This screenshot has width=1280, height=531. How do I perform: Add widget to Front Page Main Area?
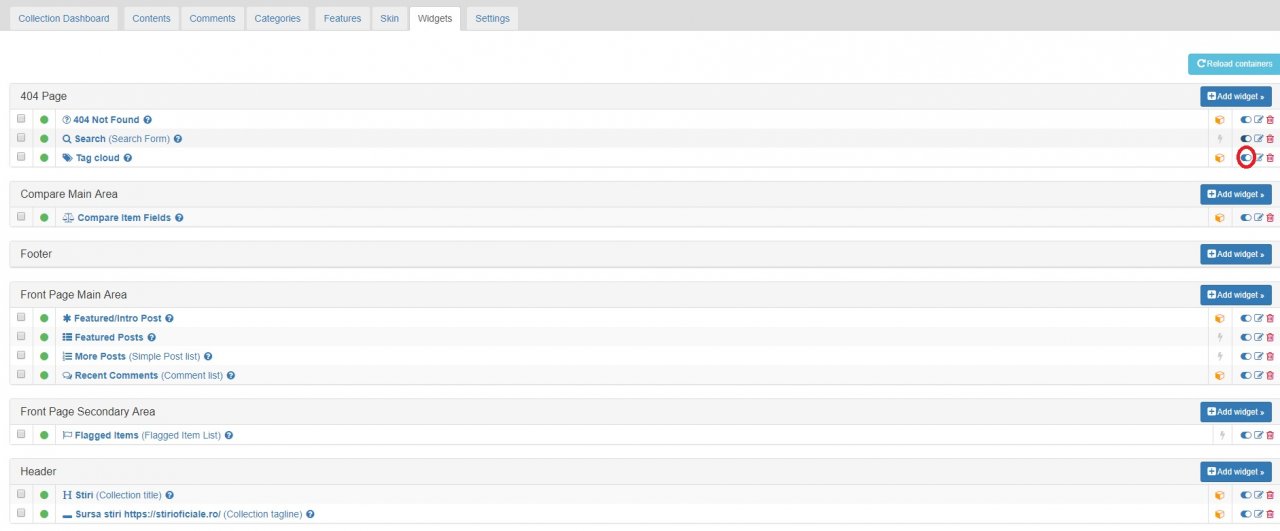pyautogui.click(x=1236, y=296)
